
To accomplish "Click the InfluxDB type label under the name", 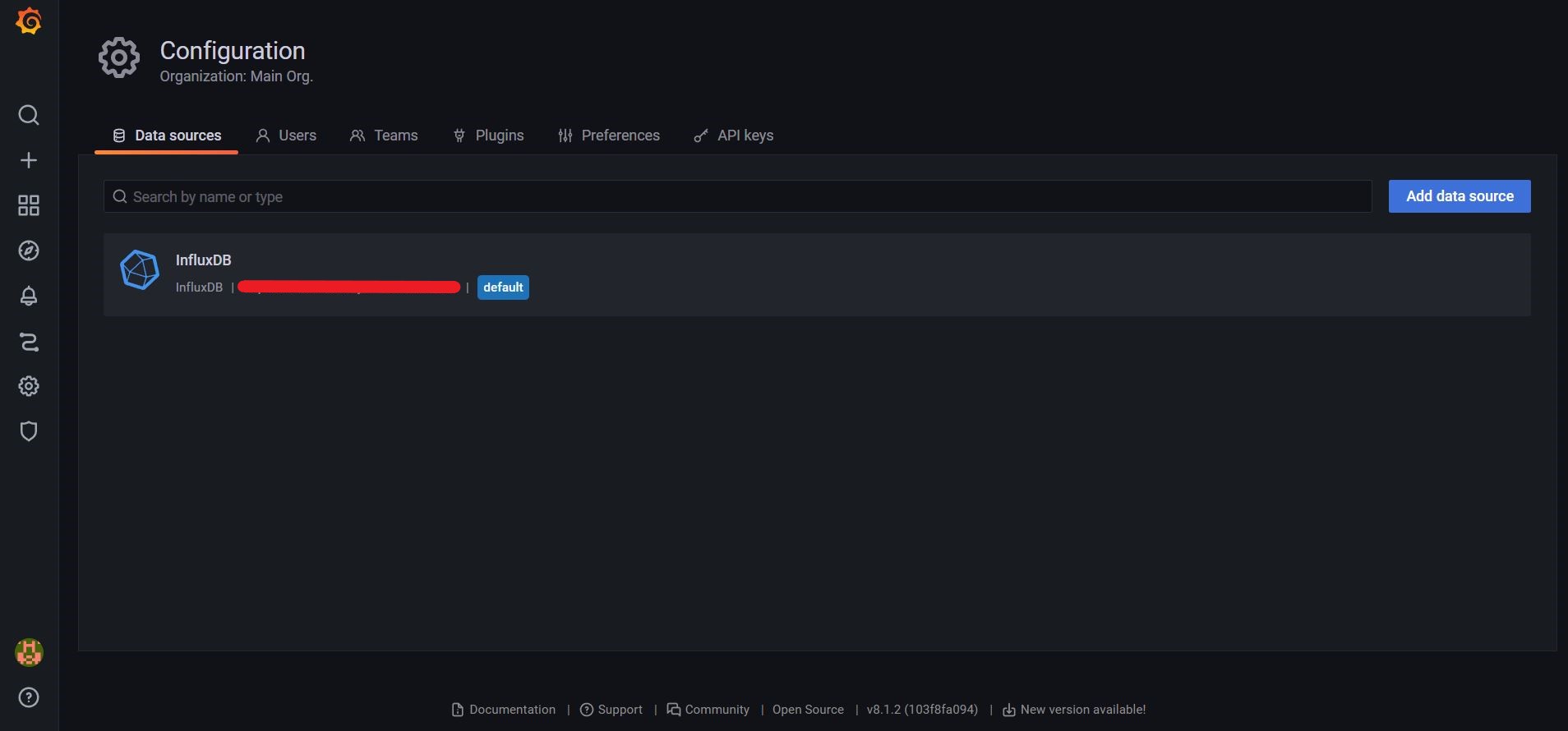I will click(x=199, y=287).
